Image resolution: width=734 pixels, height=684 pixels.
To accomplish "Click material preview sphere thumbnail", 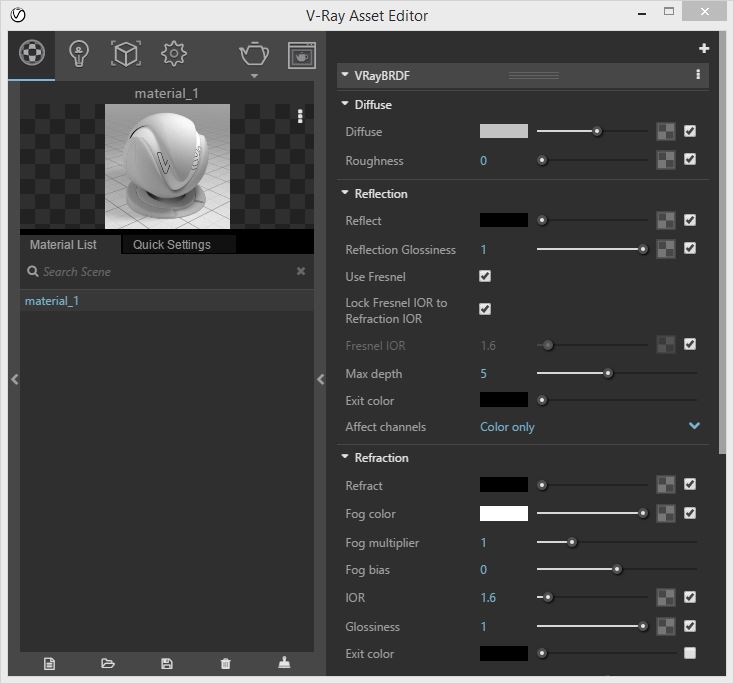I will tap(167, 166).
